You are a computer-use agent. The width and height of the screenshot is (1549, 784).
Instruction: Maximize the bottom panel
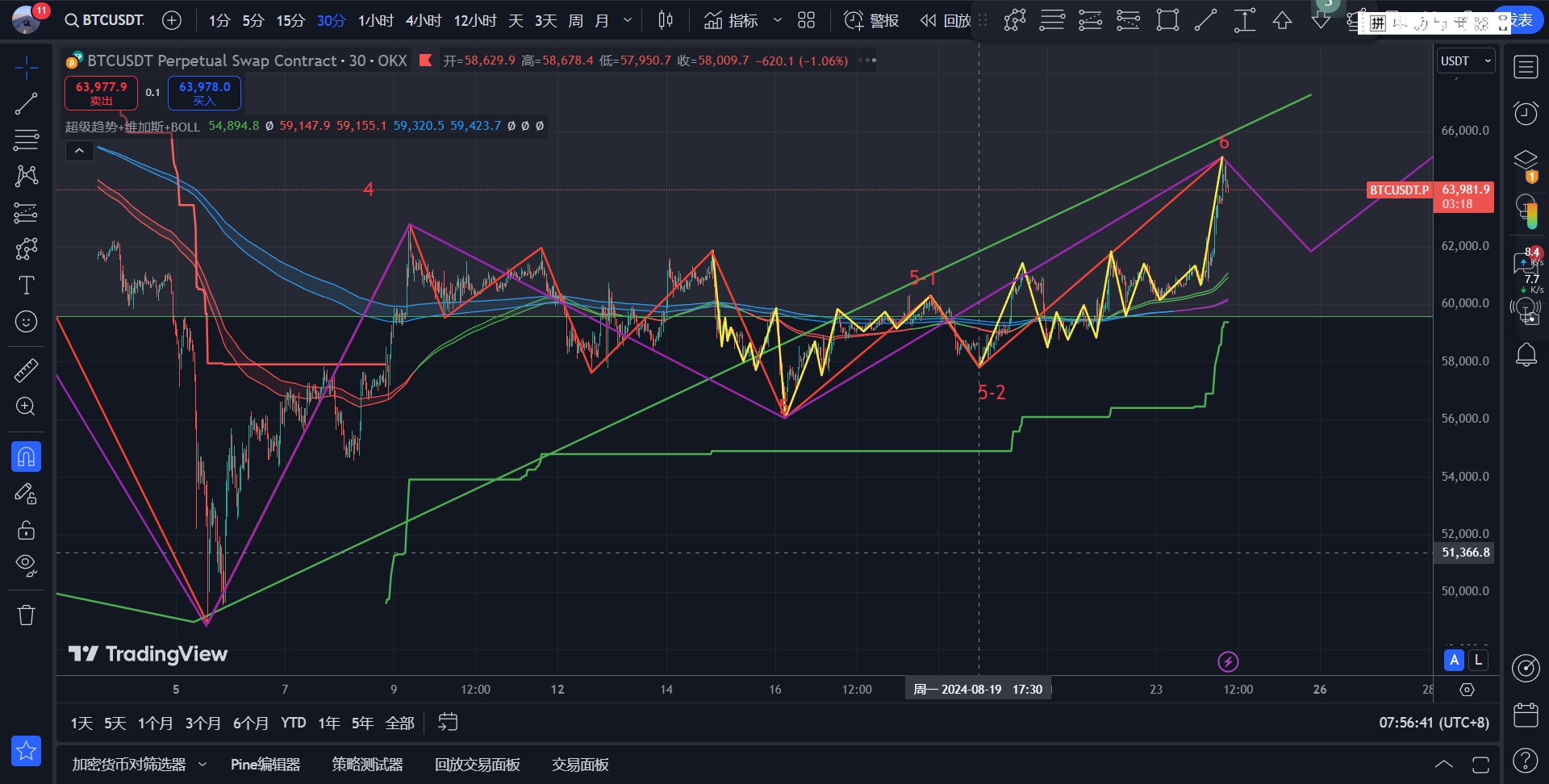coord(1480,764)
